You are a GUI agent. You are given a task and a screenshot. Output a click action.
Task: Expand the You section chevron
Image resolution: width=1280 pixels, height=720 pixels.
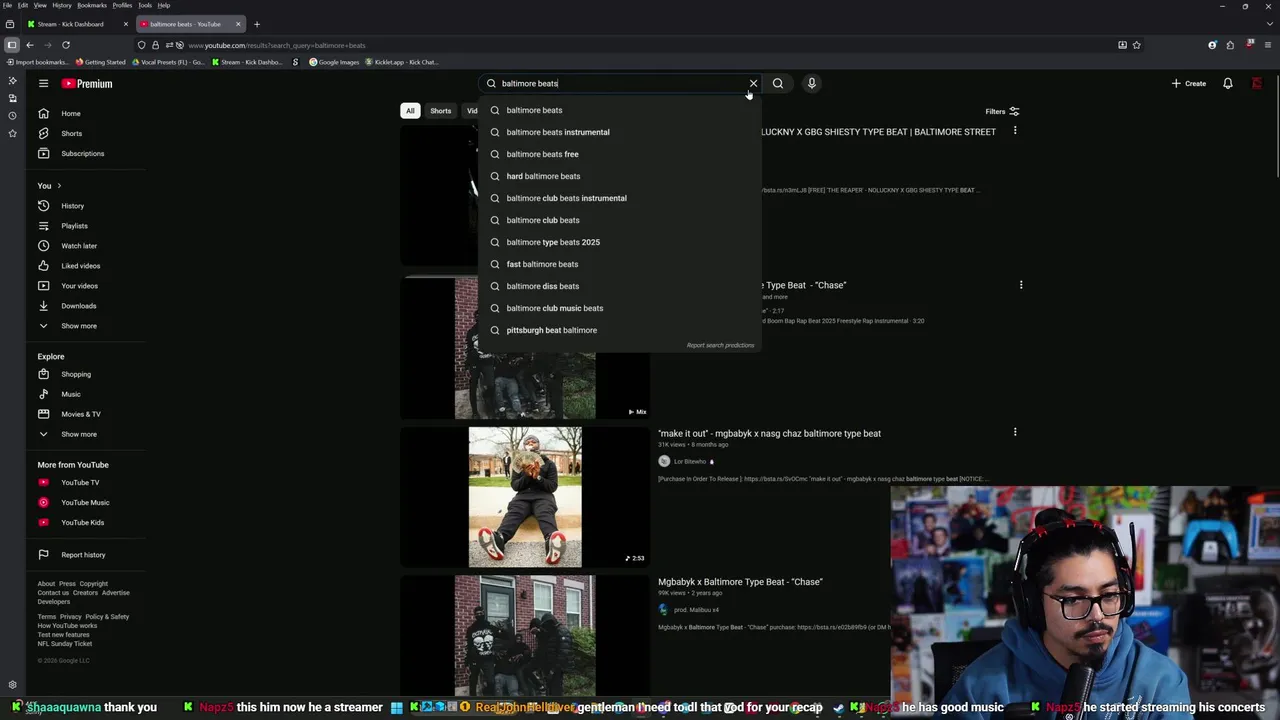59,185
